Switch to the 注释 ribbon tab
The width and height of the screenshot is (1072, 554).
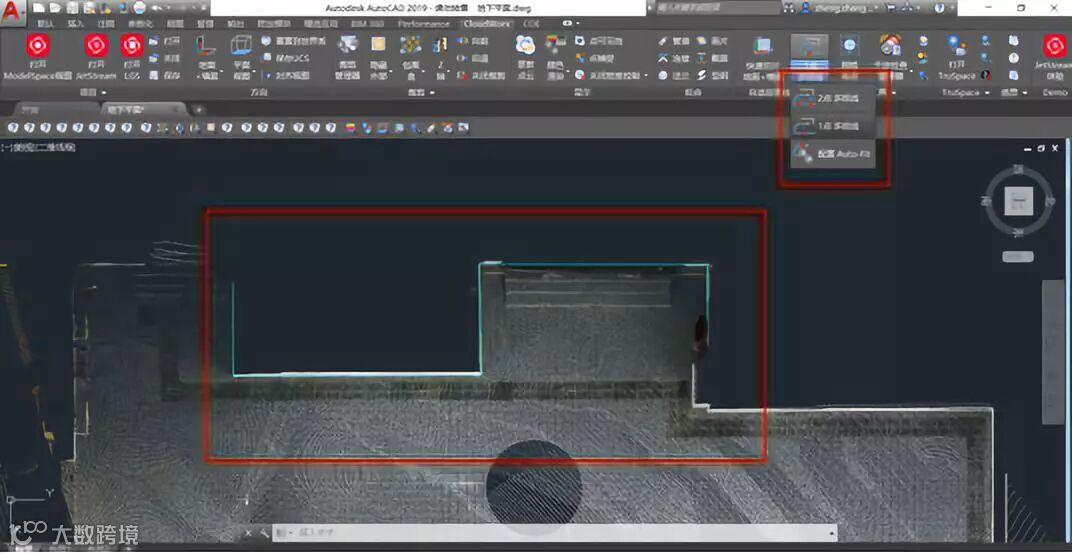pyautogui.click(x=106, y=23)
